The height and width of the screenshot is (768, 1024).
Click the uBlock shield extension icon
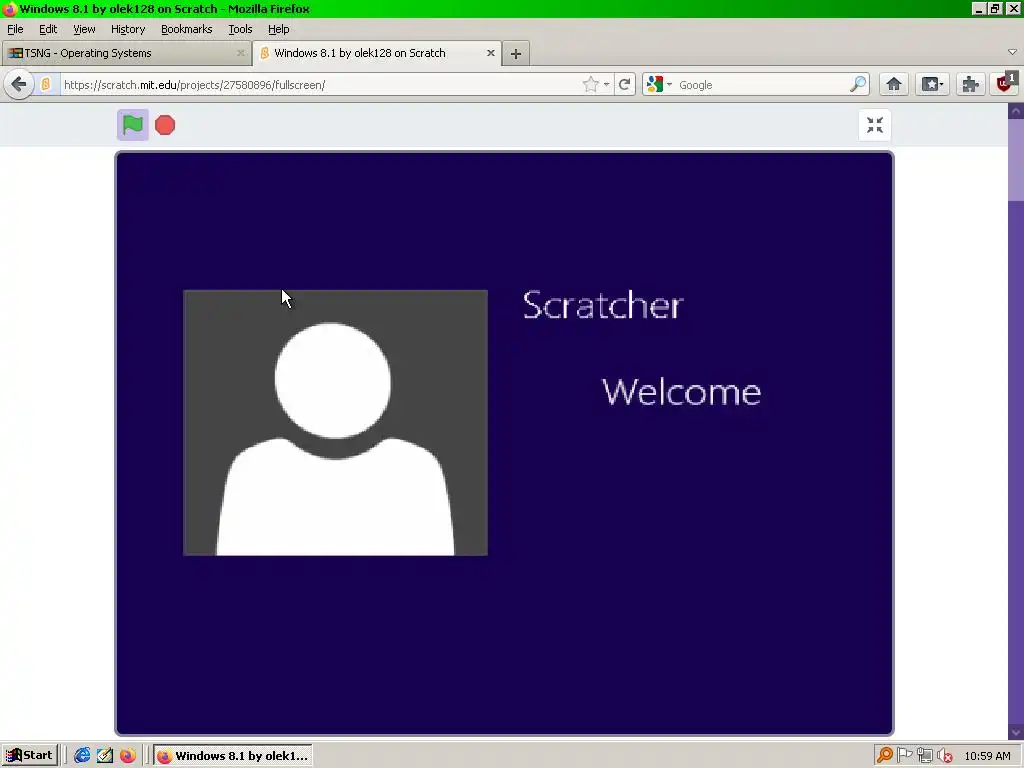point(1006,84)
